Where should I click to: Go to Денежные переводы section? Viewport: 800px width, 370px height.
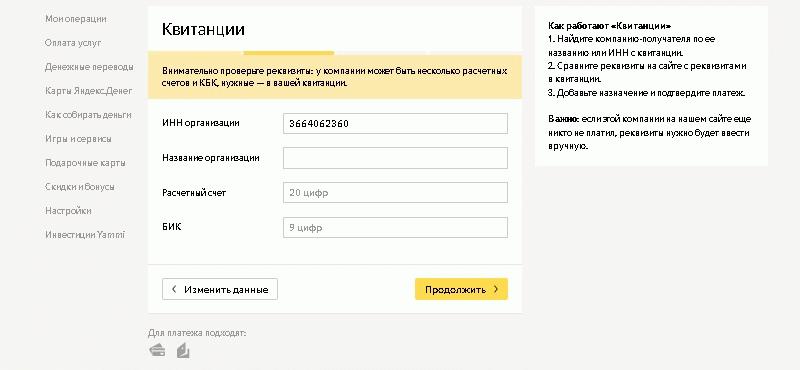coord(89,67)
